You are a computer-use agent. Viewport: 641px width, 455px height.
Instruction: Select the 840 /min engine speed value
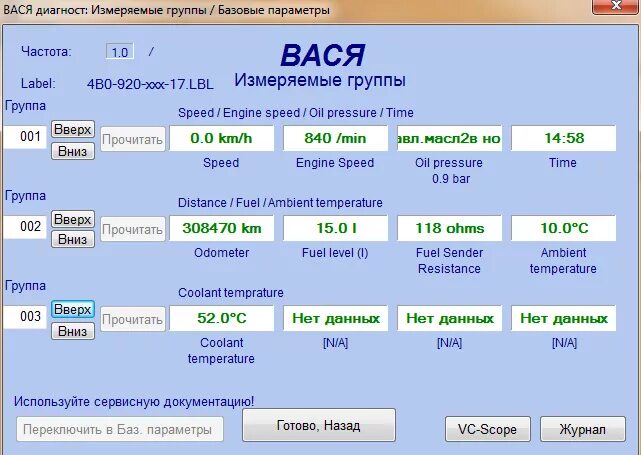[335, 138]
